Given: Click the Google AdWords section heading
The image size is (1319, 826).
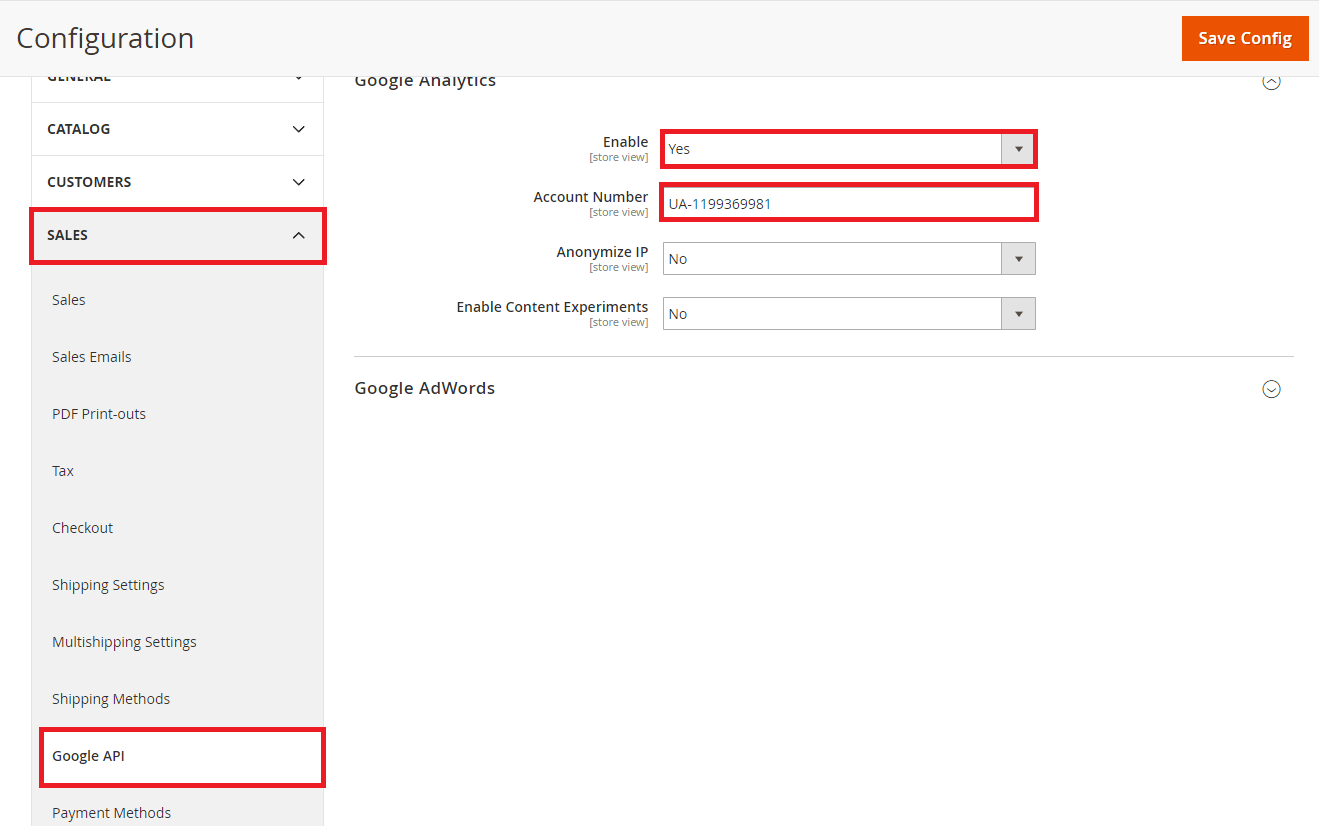Looking at the screenshot, I should click(425, 388).
